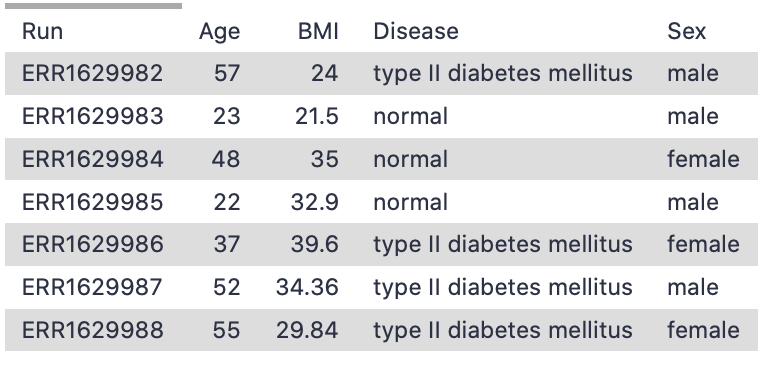Click BMI value 39.6
The image size is (770, 366).
pyautogui.click(x=315, y=244)
